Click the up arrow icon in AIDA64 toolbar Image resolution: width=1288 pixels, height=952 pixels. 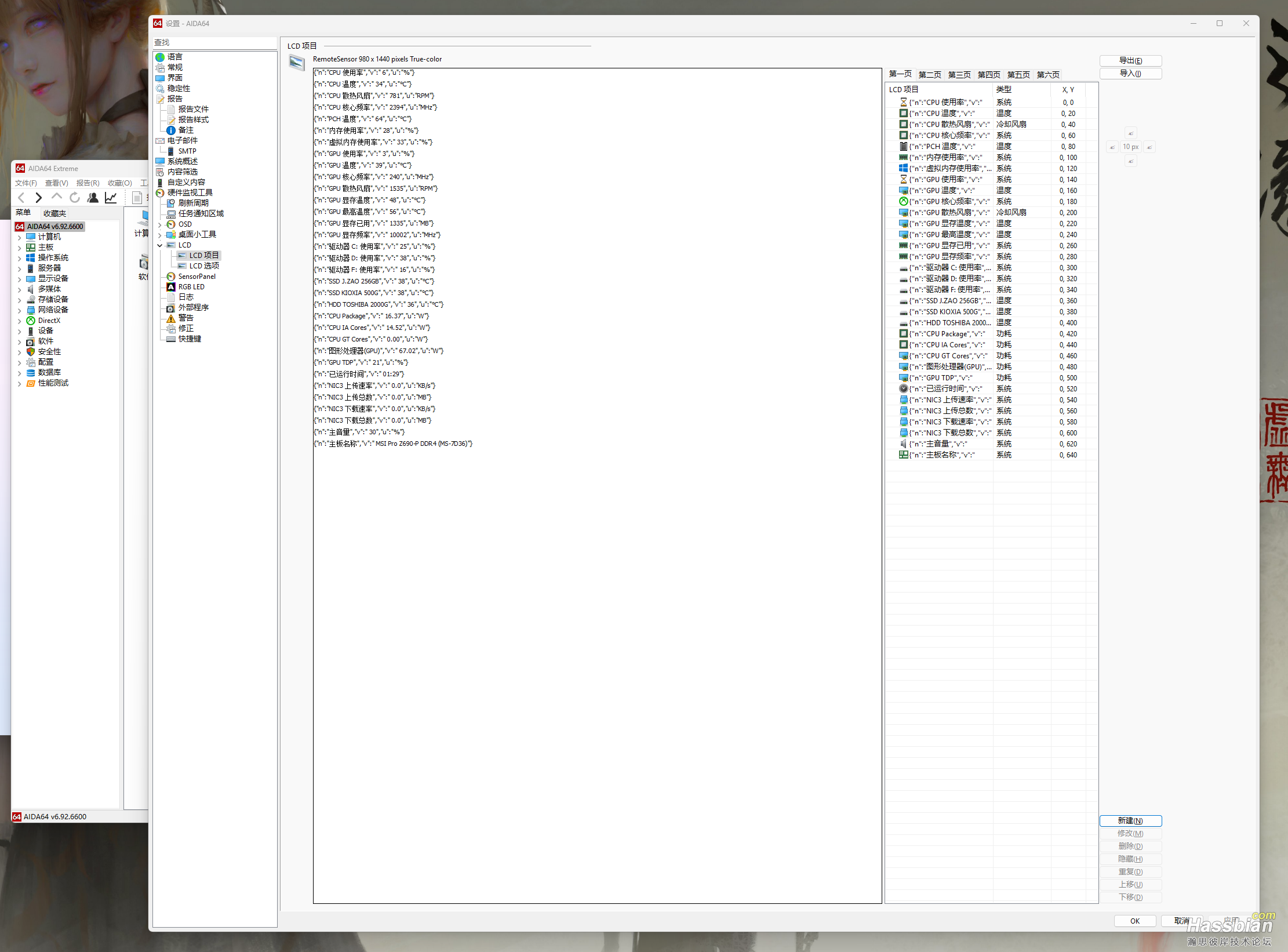pos(56,197)
